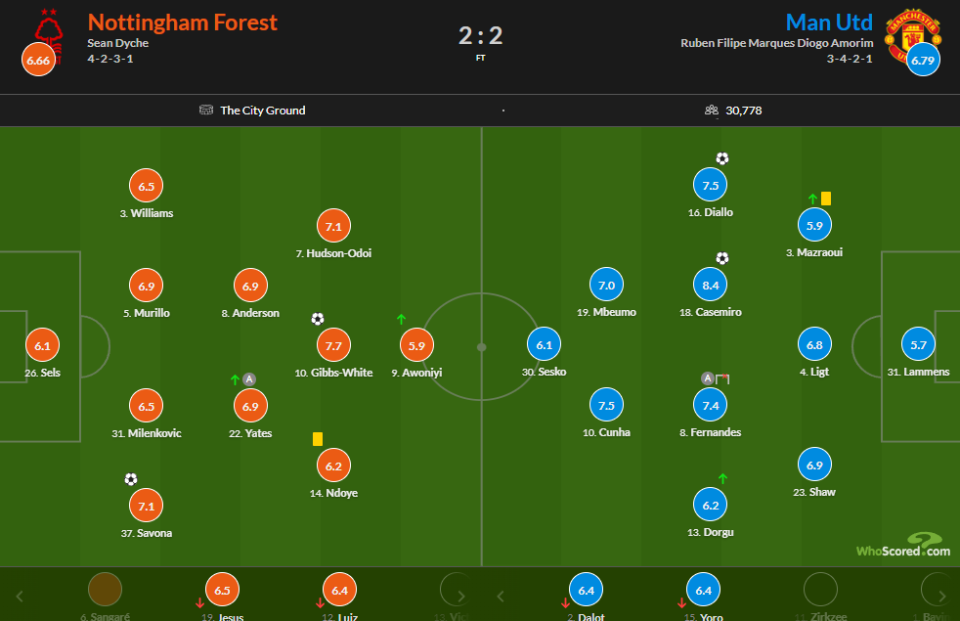Click the attendance icon next to 30,778
The image size is (960, 621).
click(711, 110)
